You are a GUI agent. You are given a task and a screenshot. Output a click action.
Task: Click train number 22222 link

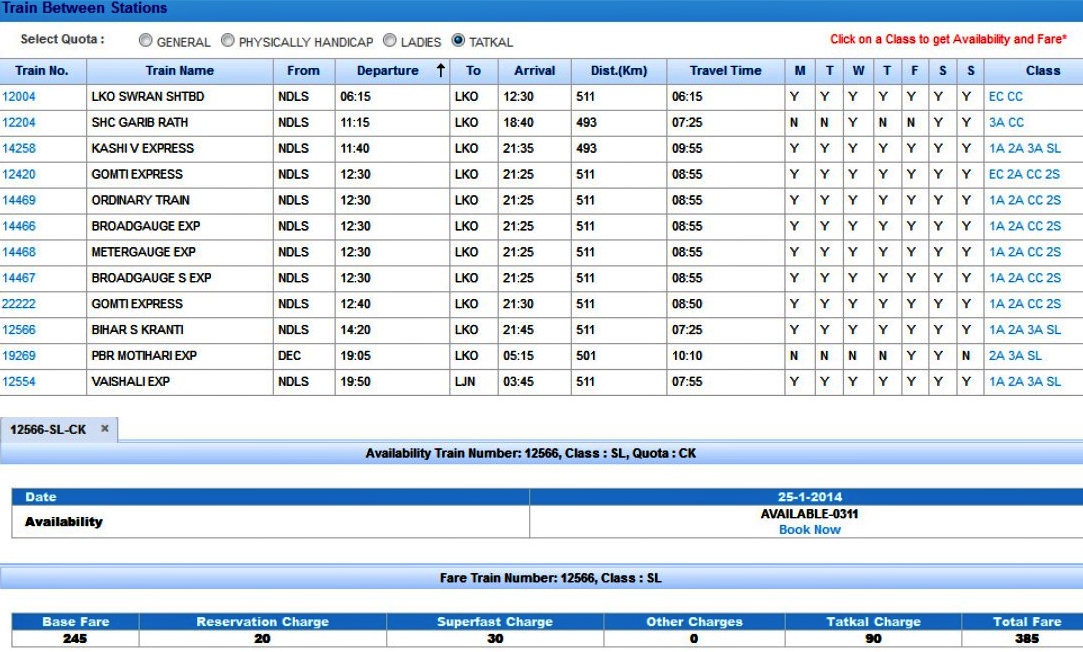coord(19,304)
